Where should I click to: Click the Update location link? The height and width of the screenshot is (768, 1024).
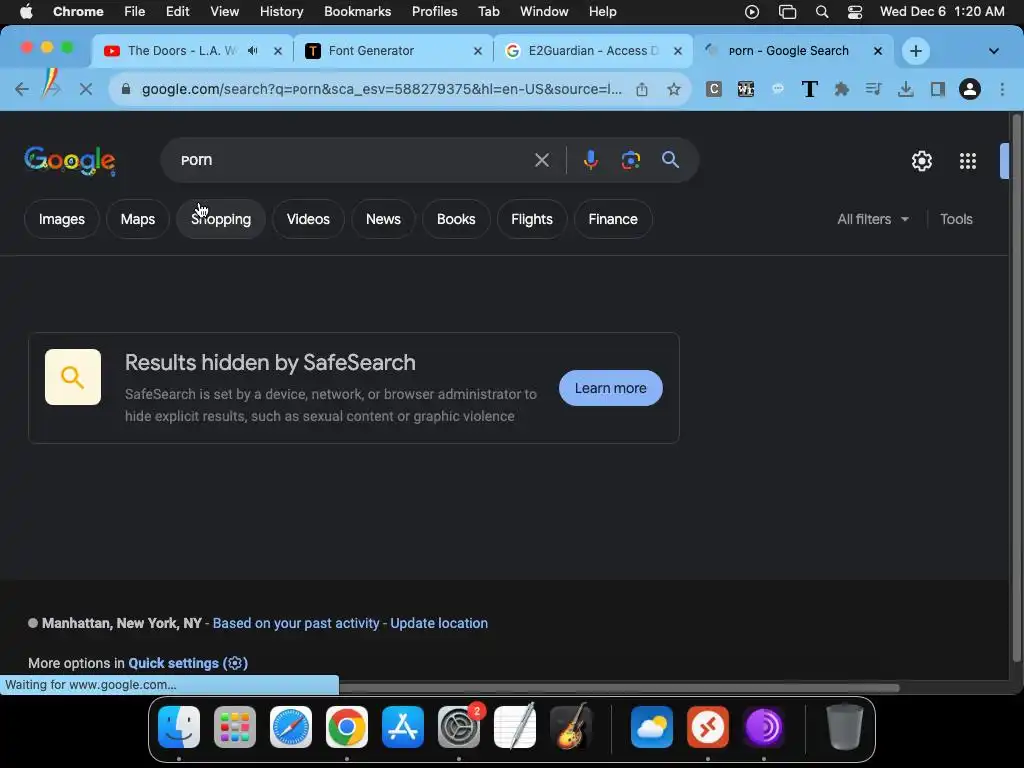(439, 623)
